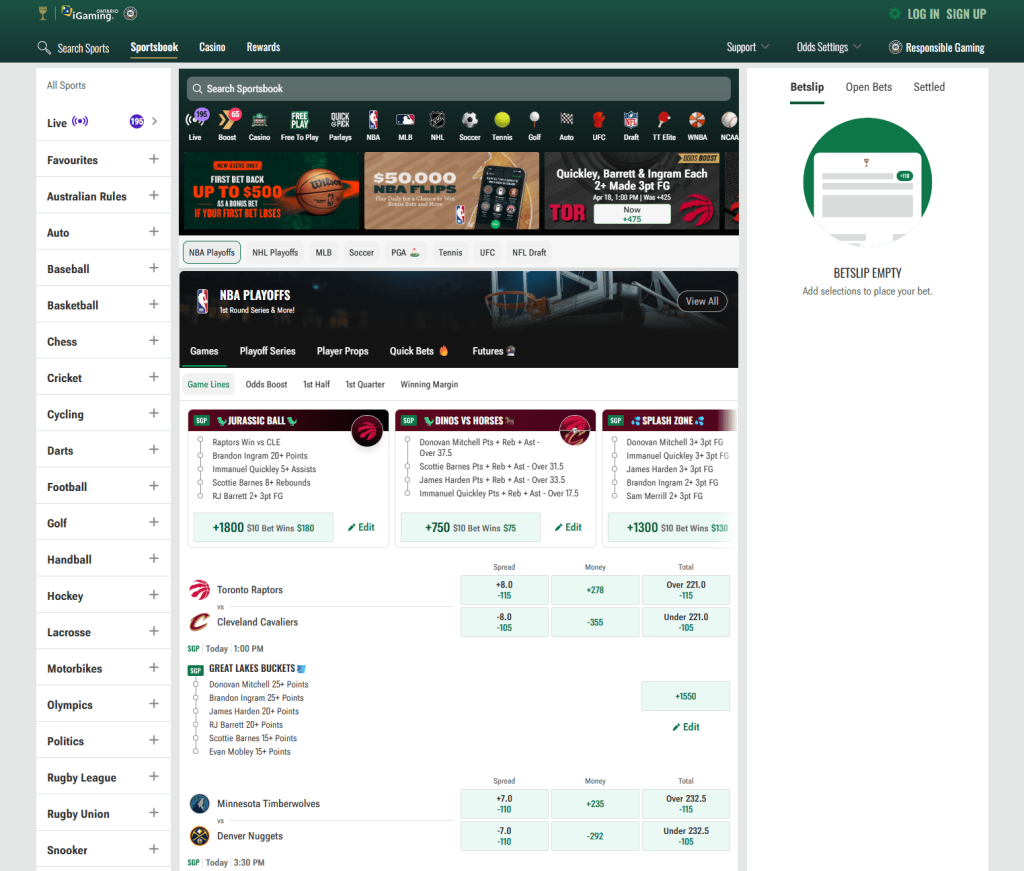Image resolution: width=1024 pixels, height=871 pixels.
Task: Open the Odds Settings dropdown
Action: pos(829,47)
